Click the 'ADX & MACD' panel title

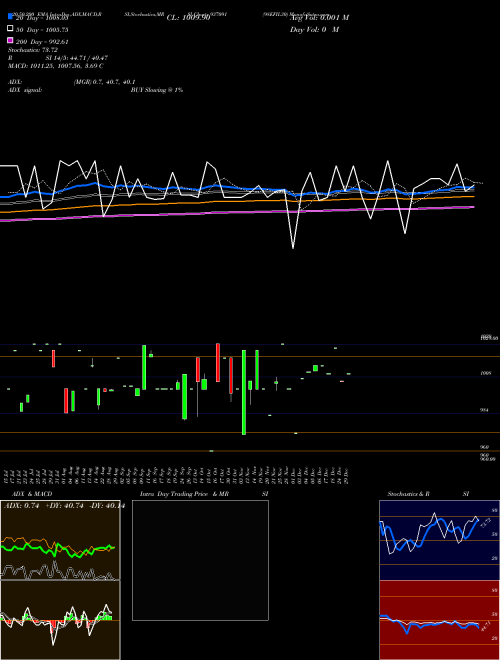pyautogui.click(x=32, y=494)
